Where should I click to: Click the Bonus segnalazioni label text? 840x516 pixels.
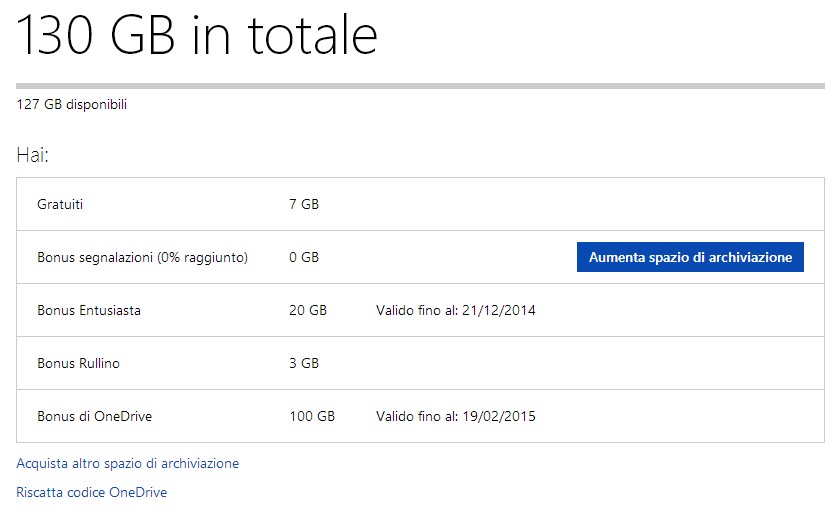coord(95,257)
